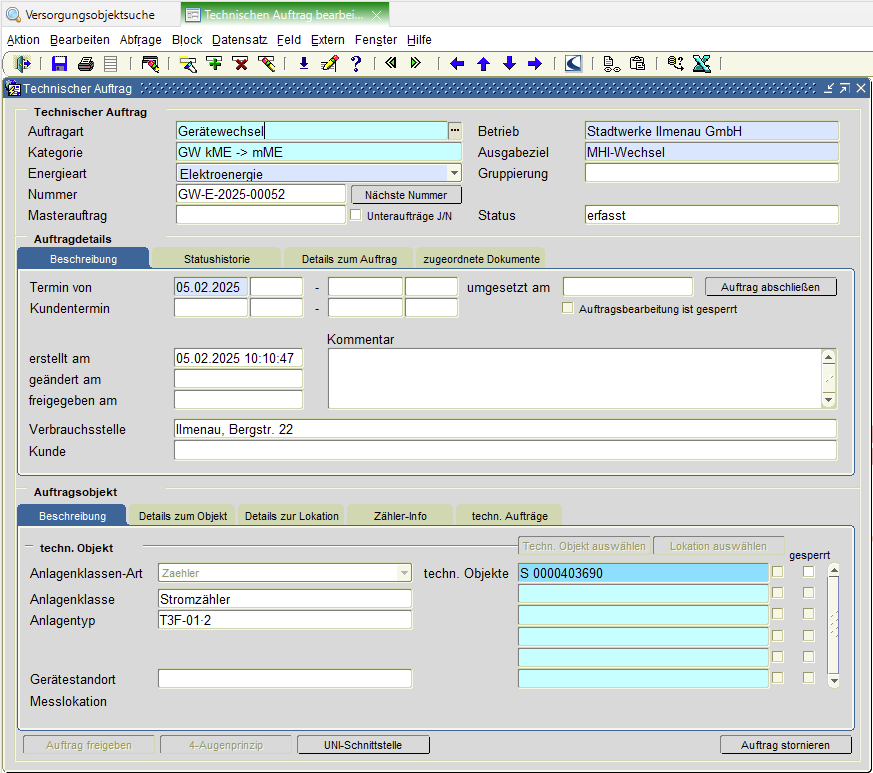Image resolution: width=873 pixels, height=773 pixels.
Task: Click the blue floppy disk save icon
Action: (59, 64)
